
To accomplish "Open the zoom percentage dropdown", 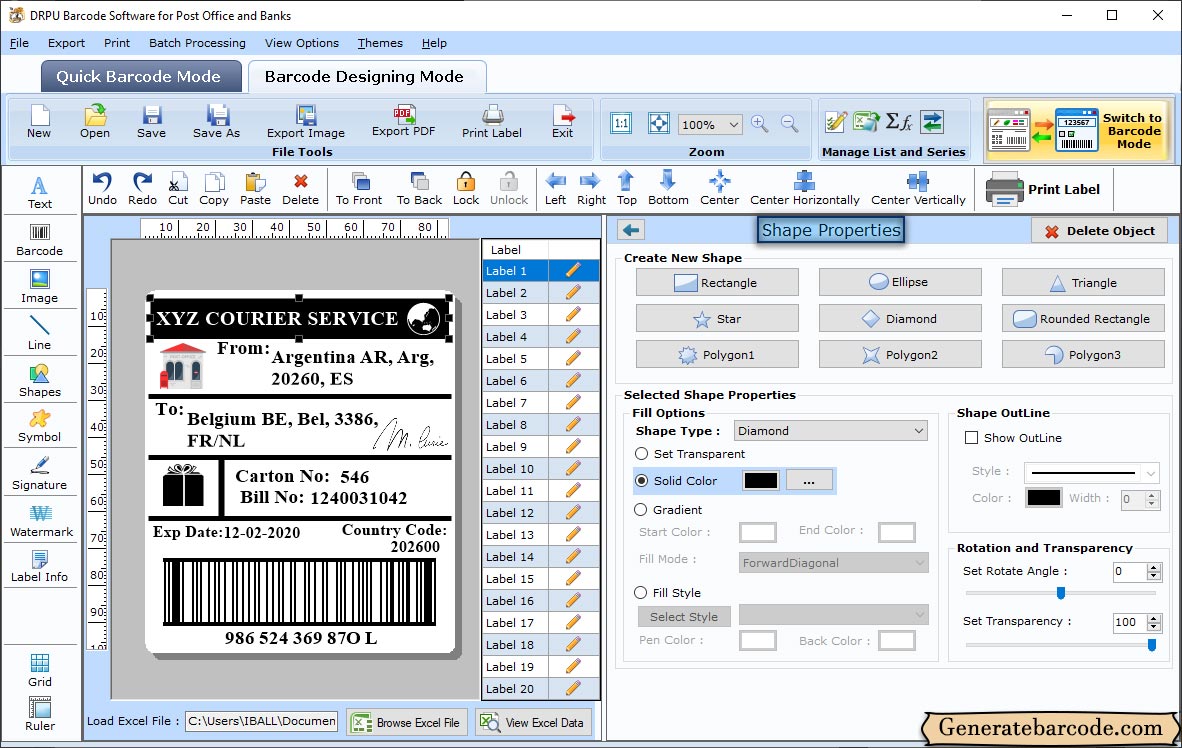I will [x=733, y=124].
